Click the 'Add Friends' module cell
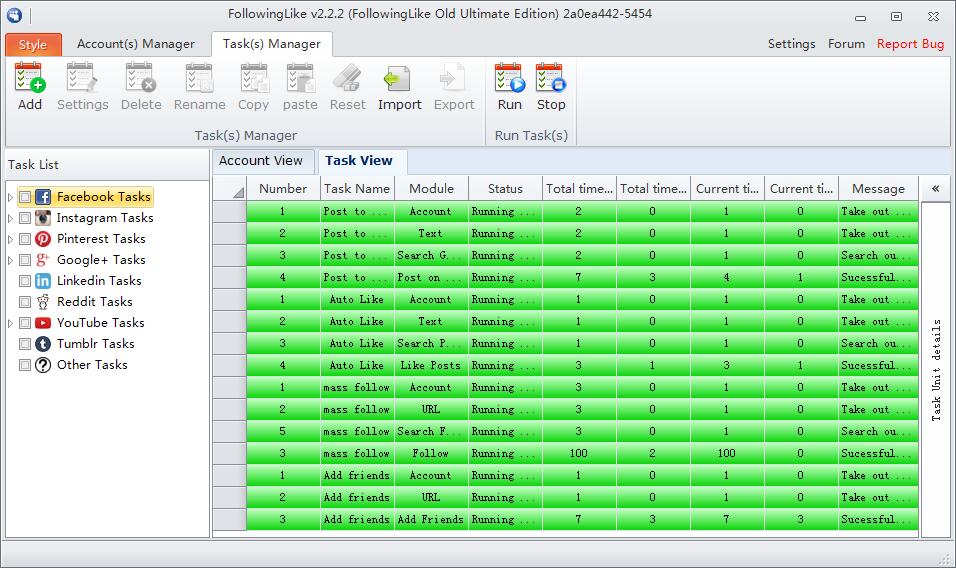 tap(431, 519)
